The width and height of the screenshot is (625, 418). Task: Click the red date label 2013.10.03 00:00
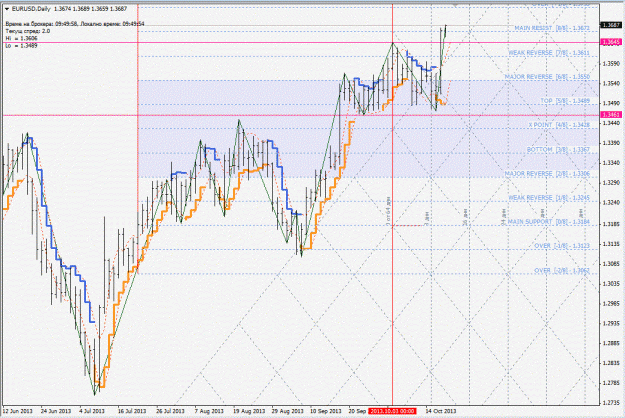[393, 411]
